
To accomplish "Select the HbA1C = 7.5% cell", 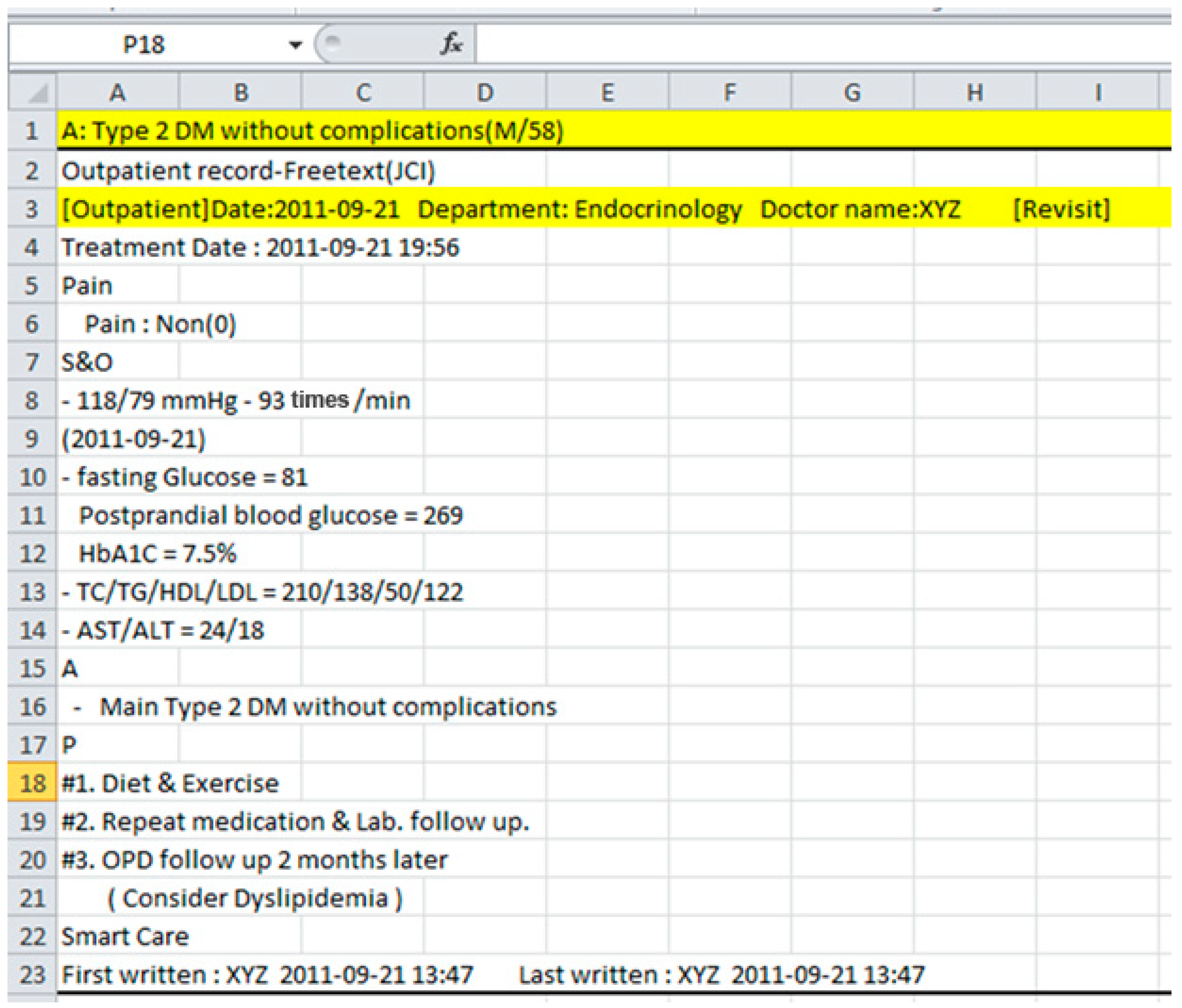I will pos(117,553).
